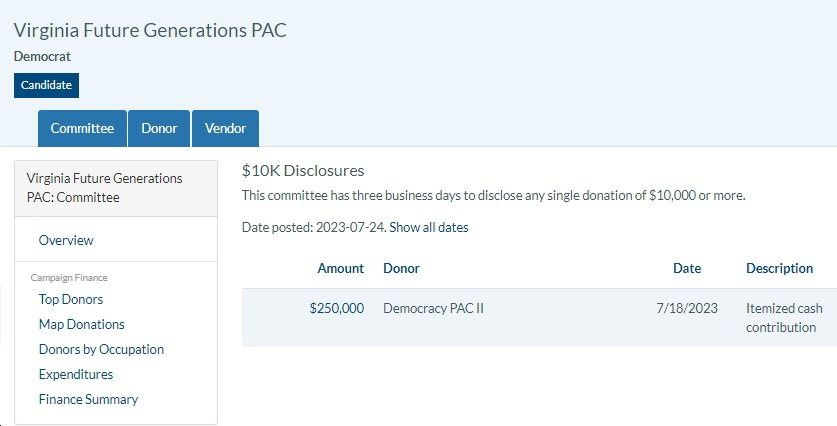Viewport: 837px width, 426px height.
Task: Click the Date column header
Action: 687,268
